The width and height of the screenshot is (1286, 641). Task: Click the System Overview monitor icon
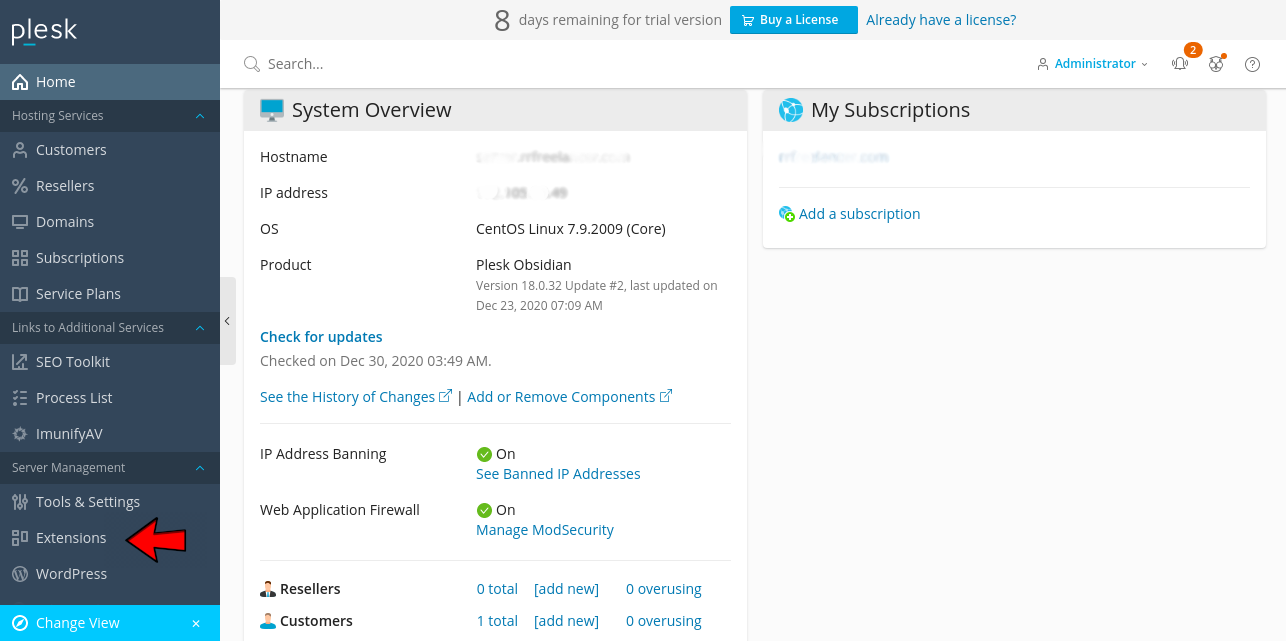272,110
